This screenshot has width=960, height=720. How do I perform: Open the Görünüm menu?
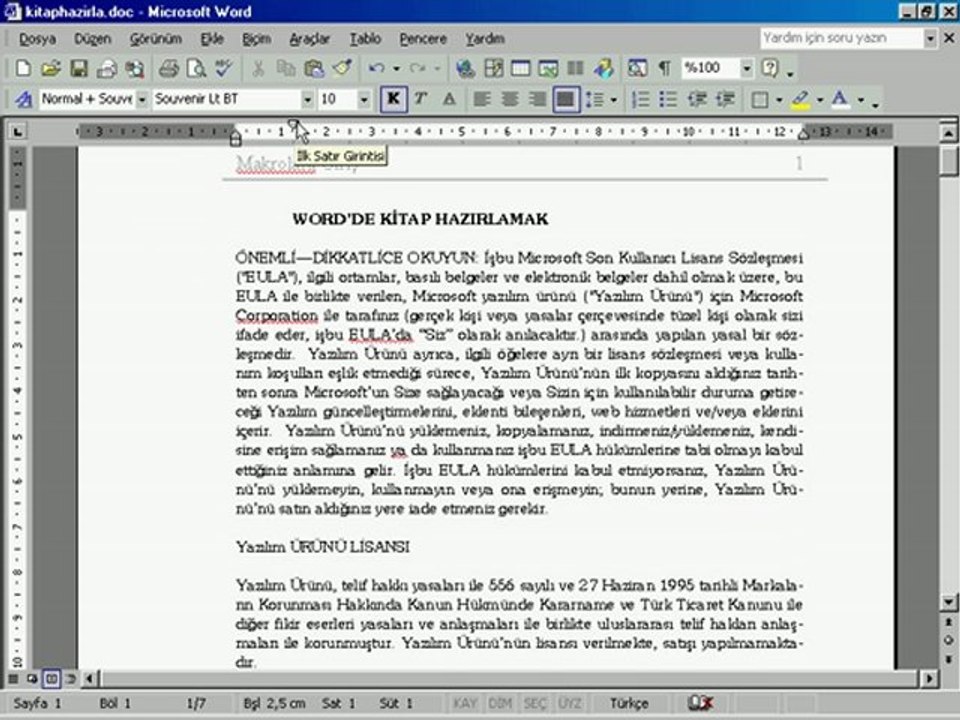coord(156,39)
